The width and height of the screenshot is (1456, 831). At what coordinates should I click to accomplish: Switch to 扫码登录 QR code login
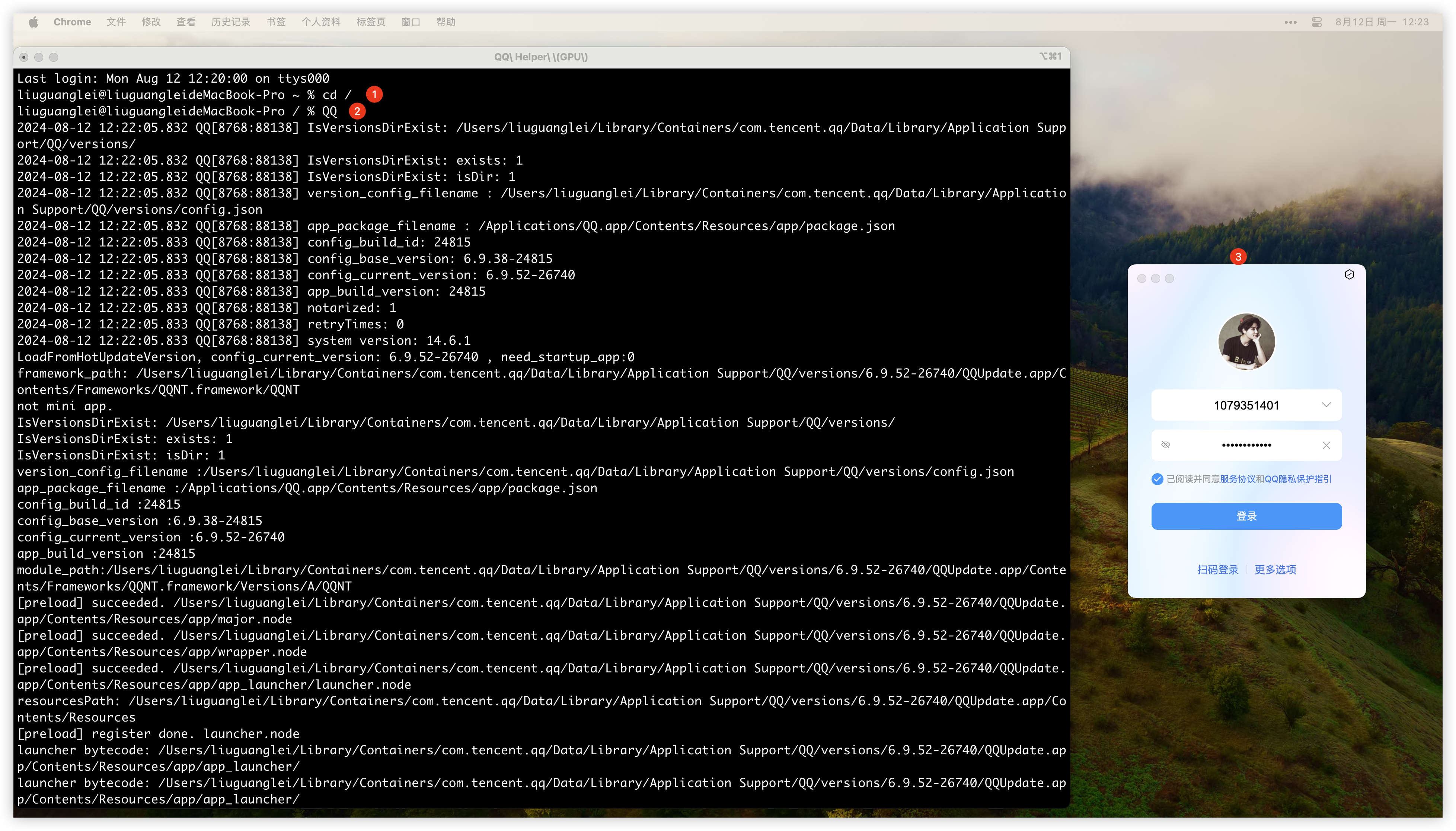coord(1217,570)
